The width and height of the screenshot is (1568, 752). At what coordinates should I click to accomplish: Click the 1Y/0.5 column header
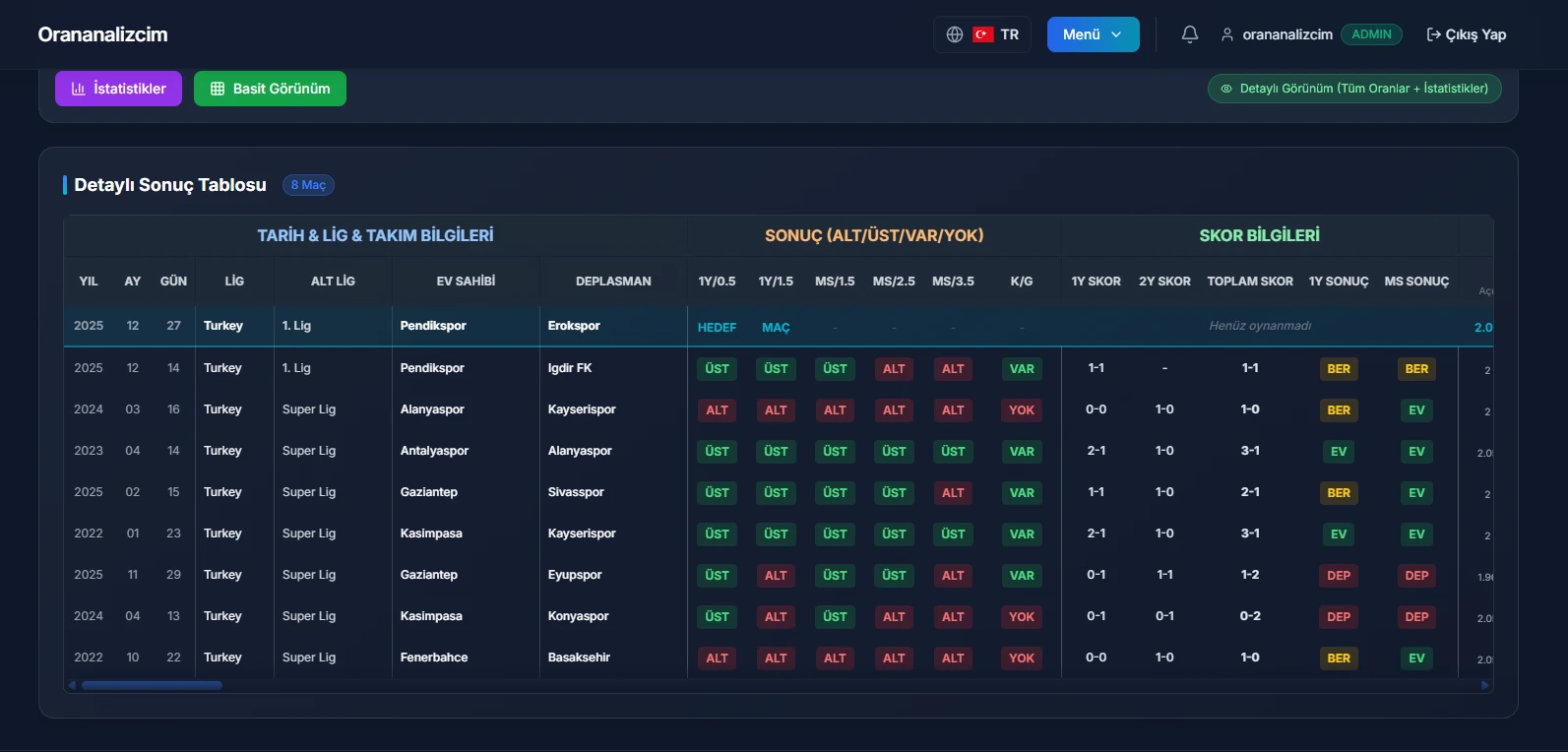(717, 282)
